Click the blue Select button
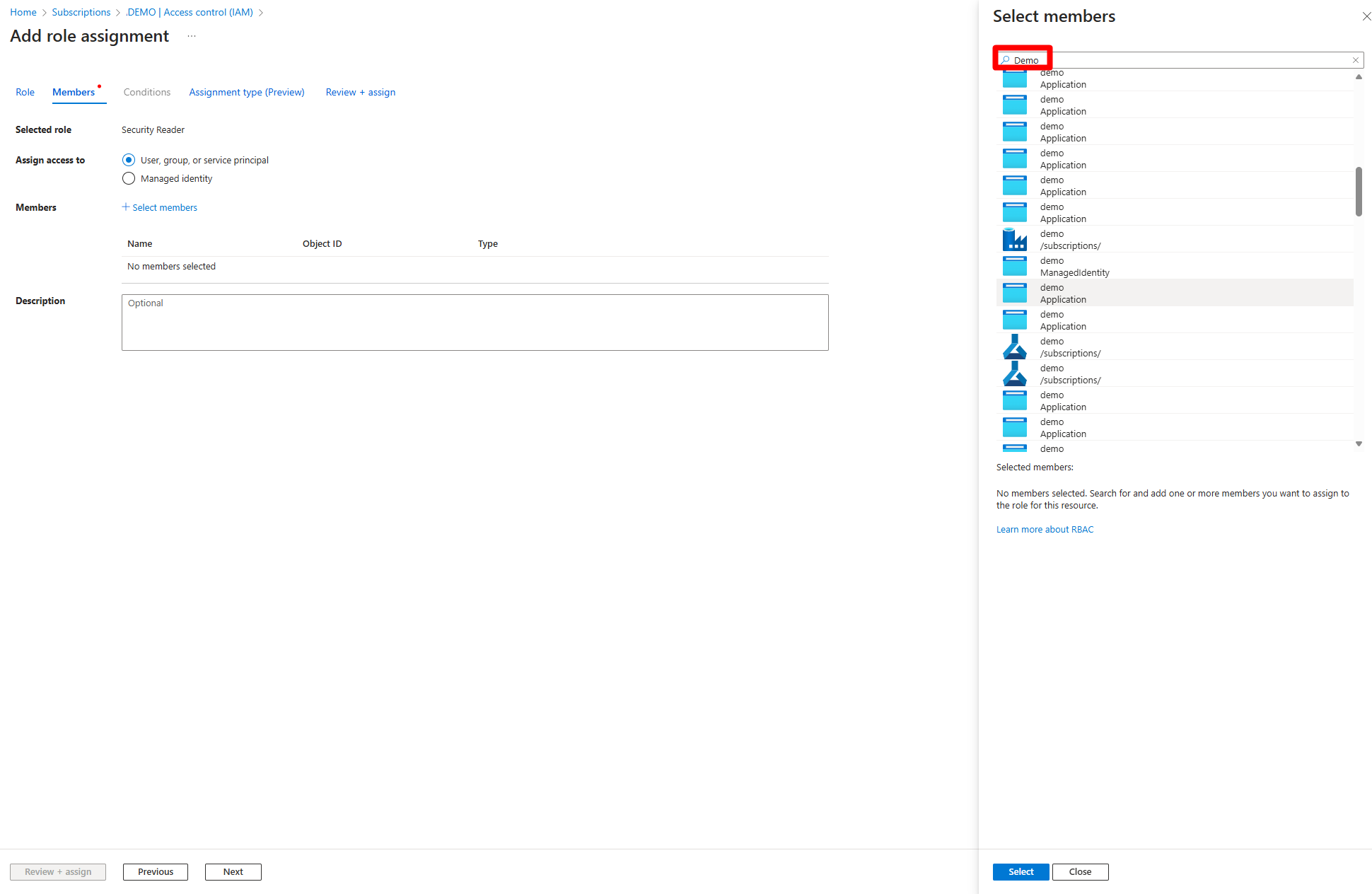The image size is (1372, 894). point(1021,871)
